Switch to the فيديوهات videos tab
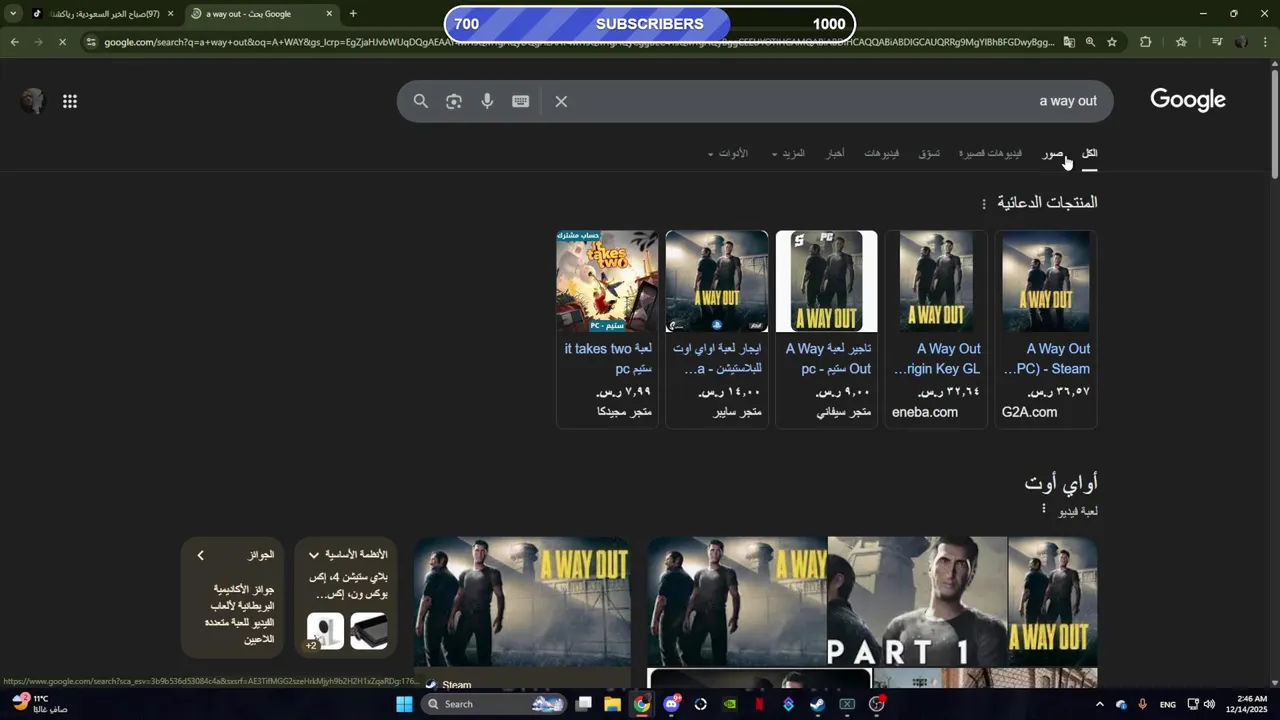The image size is (1280, 720). (881, 153)
